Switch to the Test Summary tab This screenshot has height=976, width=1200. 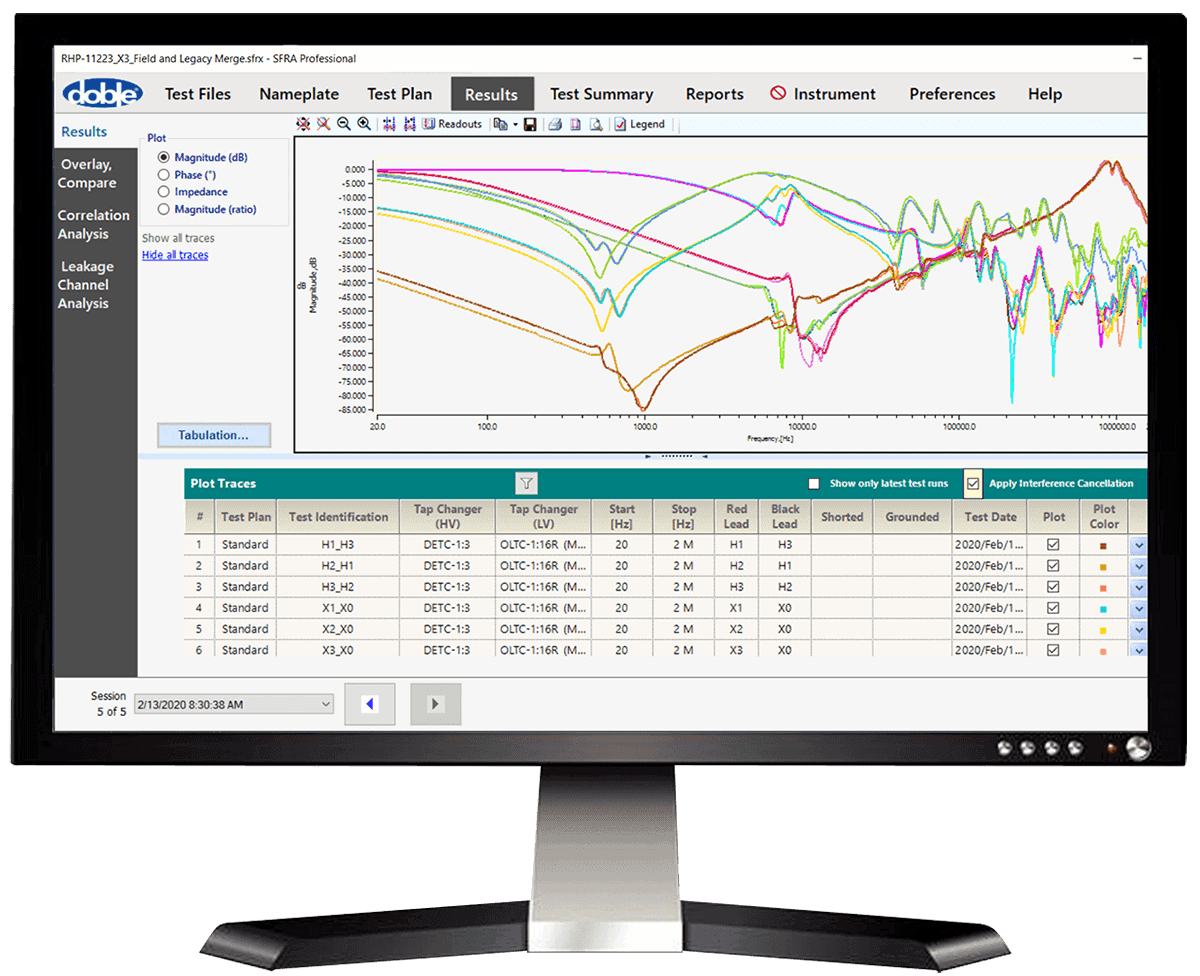[x=601, y=94]
